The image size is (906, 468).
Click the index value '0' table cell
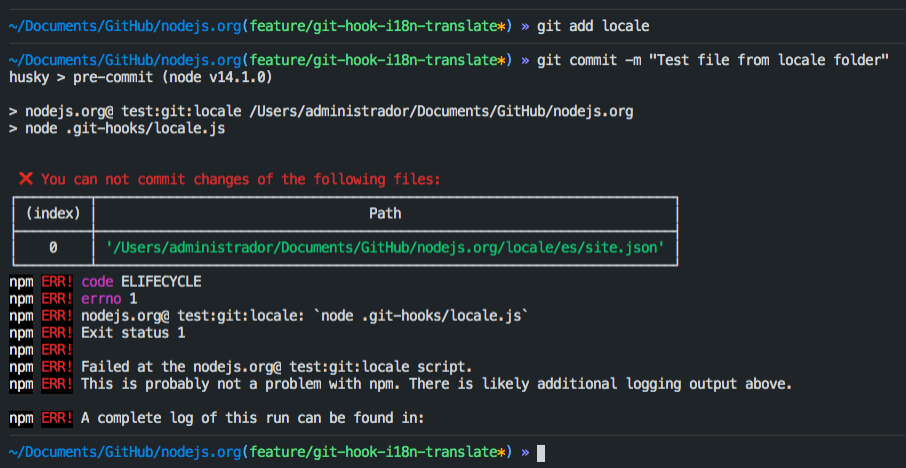point(53,248)
